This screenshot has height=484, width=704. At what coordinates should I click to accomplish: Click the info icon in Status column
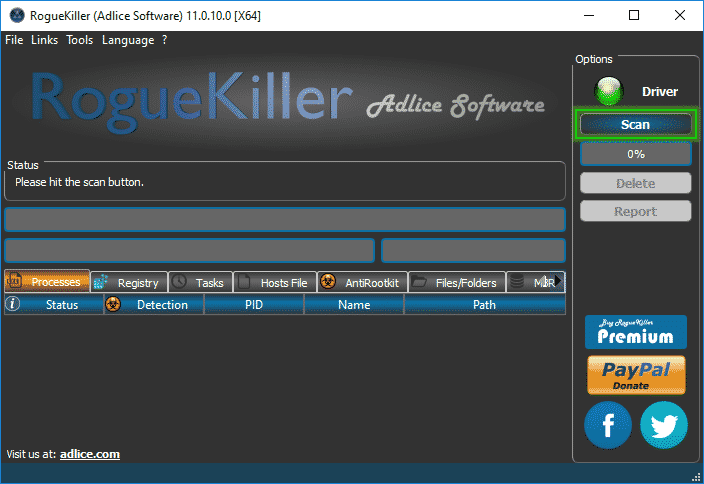13,304
